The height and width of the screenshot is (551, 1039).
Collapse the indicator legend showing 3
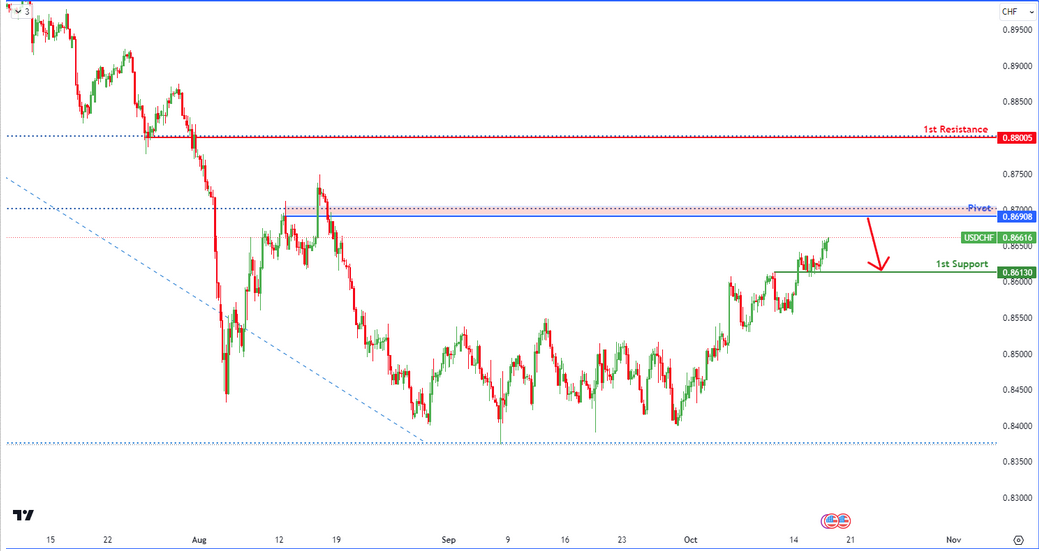[x=21, y=11]
